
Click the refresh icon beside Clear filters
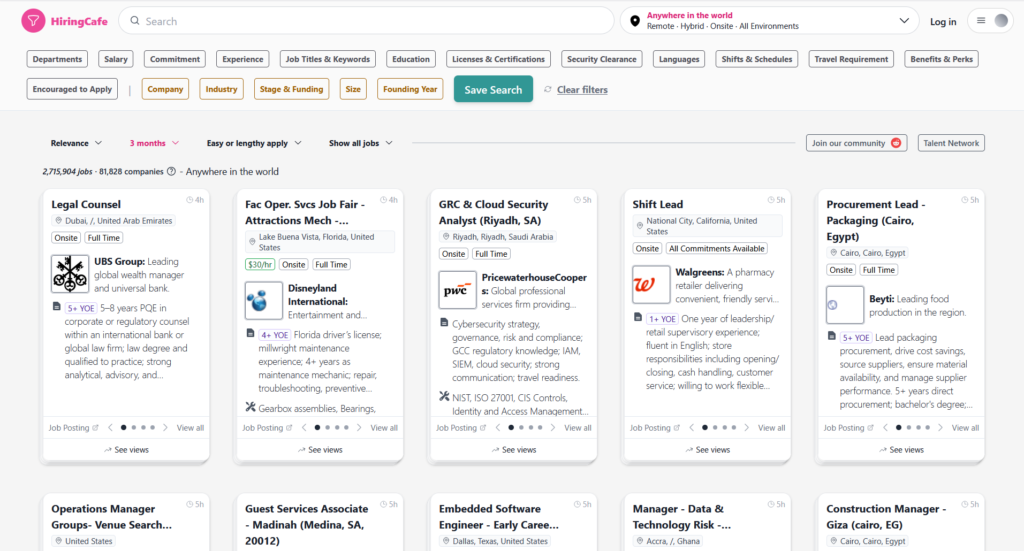[548, 89]
